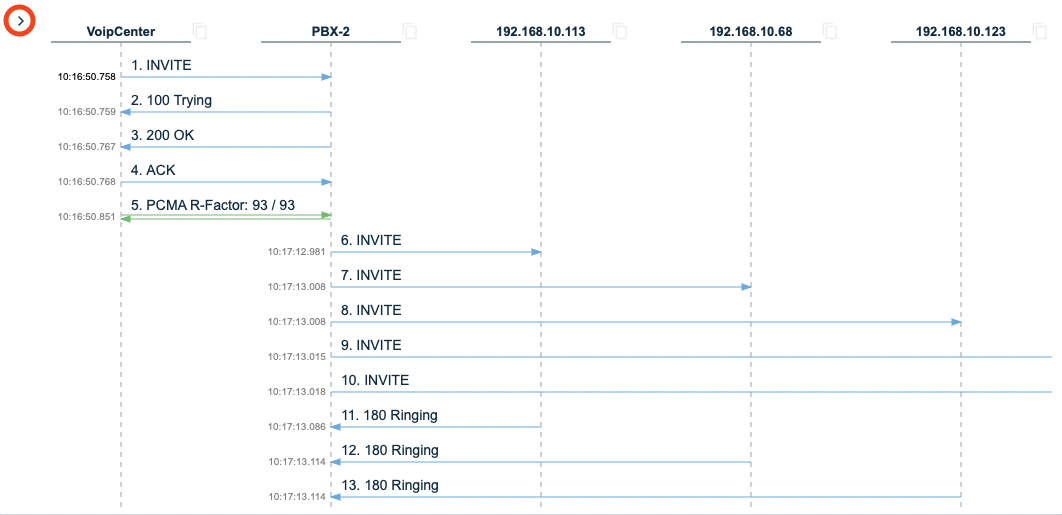Viewport: 1062px width, 515px height.
Task: Click timestamp 10:17:12.981
Action: 297,252
